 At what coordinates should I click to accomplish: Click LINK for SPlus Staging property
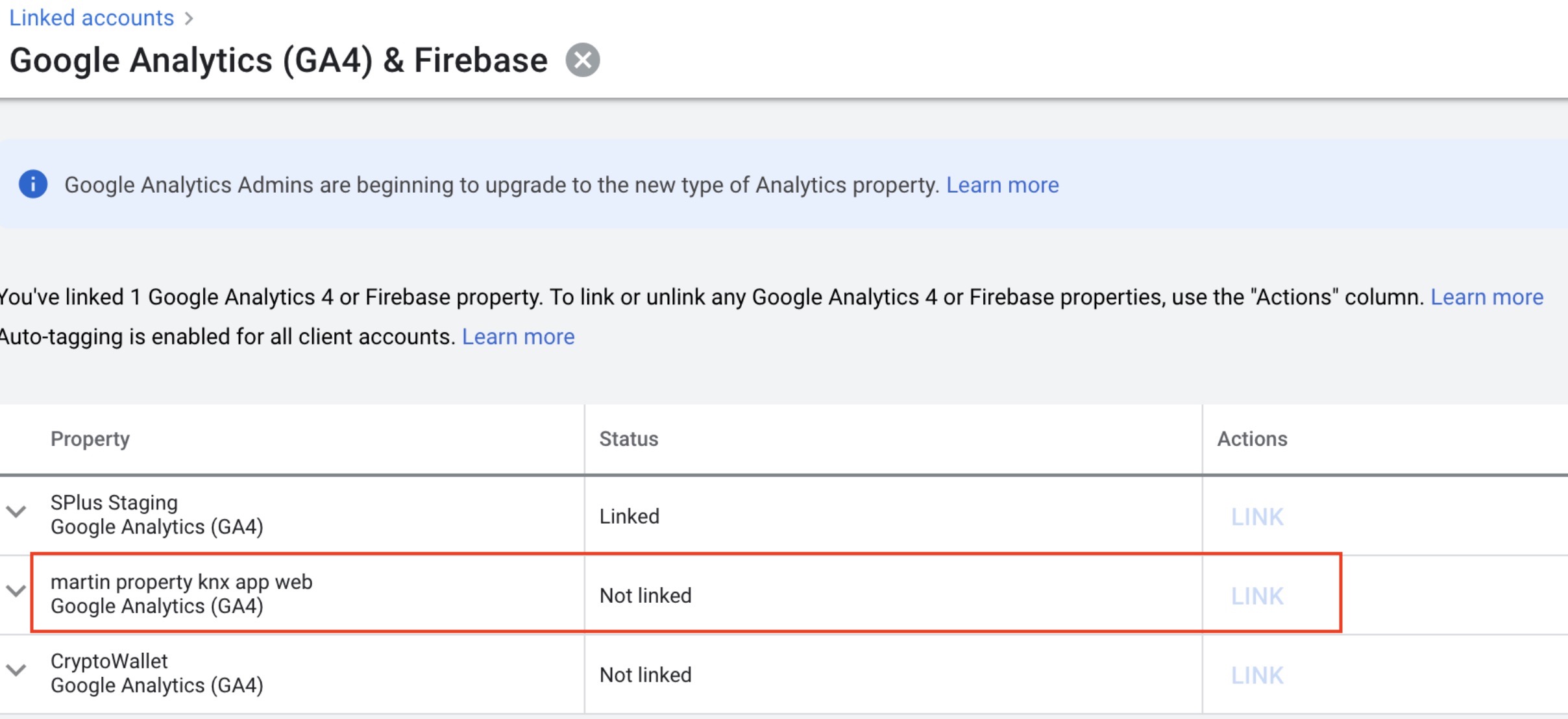pos(1257,517)
